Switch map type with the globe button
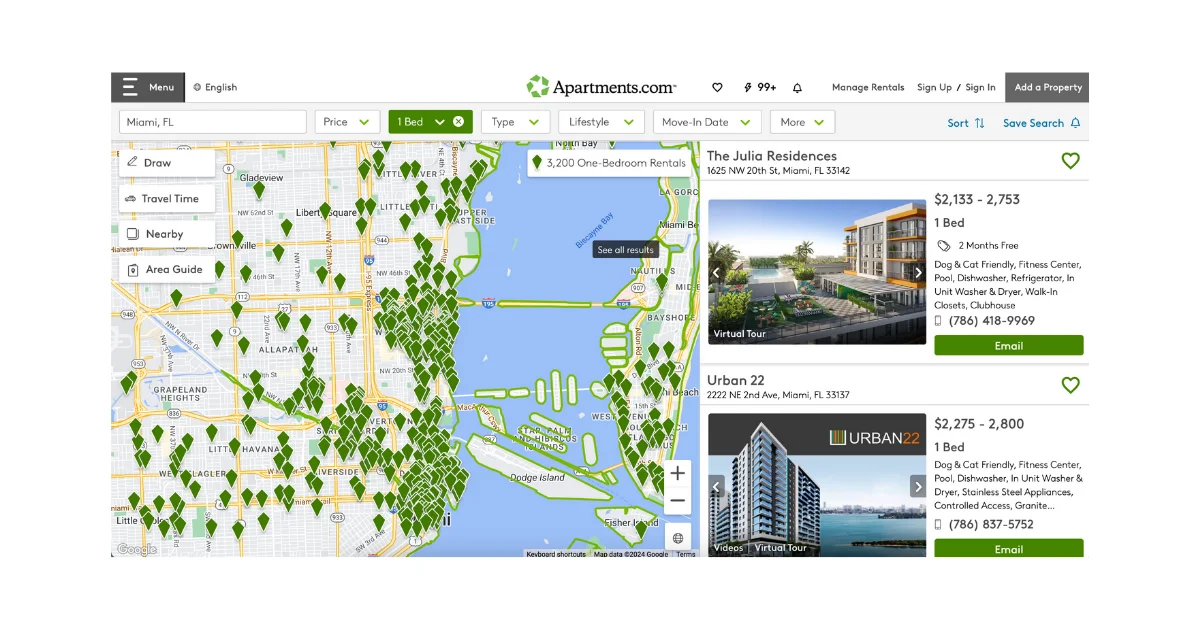1200x630 pixels. 678,538
